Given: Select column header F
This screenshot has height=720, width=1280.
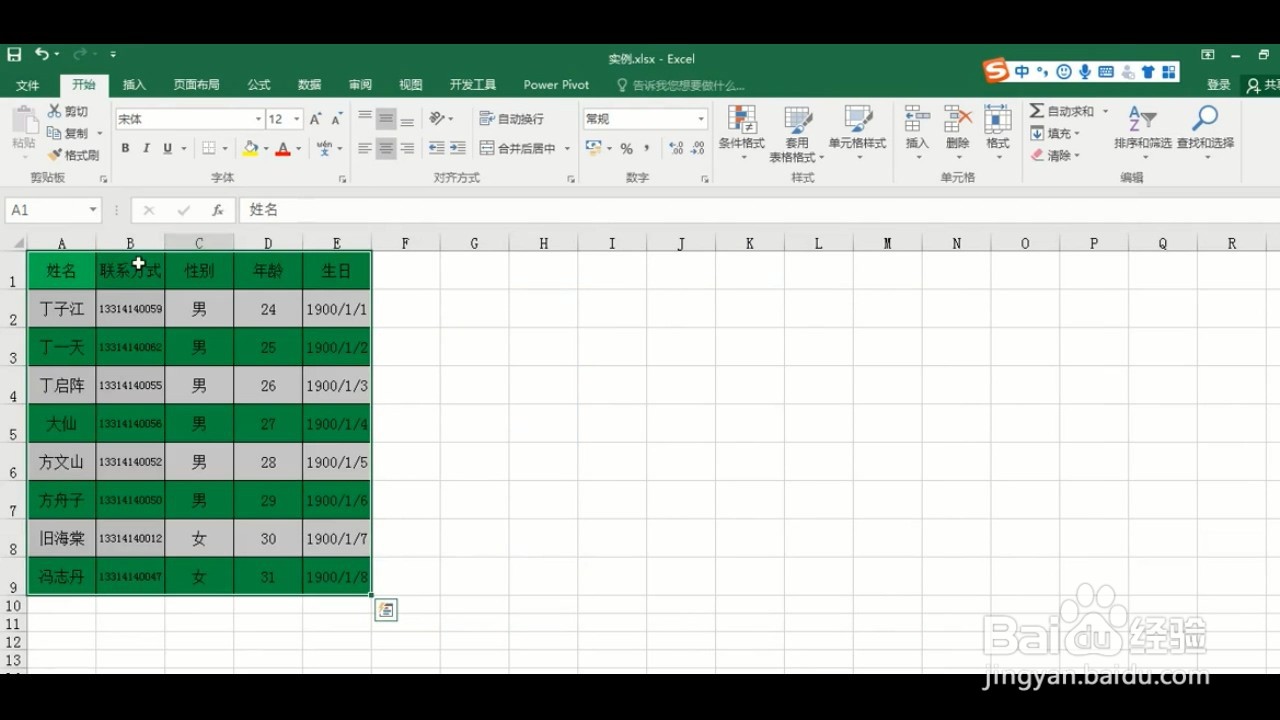Looking at the screenshot, I should click(405, 243).
